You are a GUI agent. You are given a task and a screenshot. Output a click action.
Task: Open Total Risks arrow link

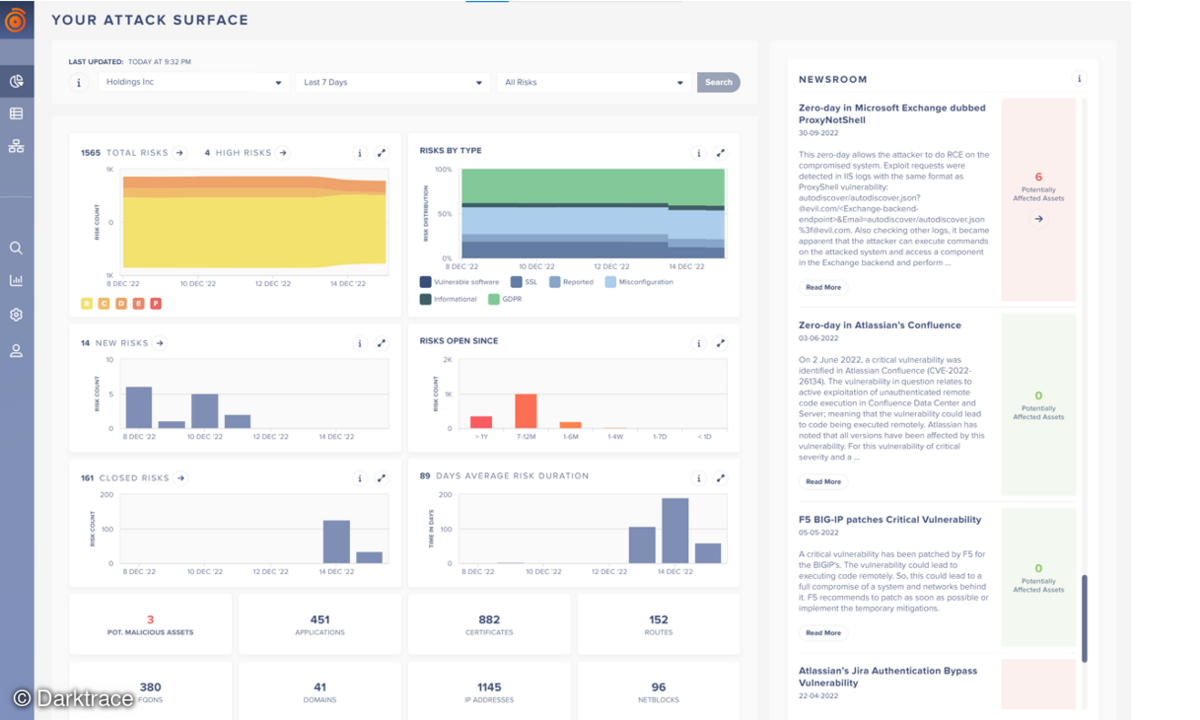point(180,153)
